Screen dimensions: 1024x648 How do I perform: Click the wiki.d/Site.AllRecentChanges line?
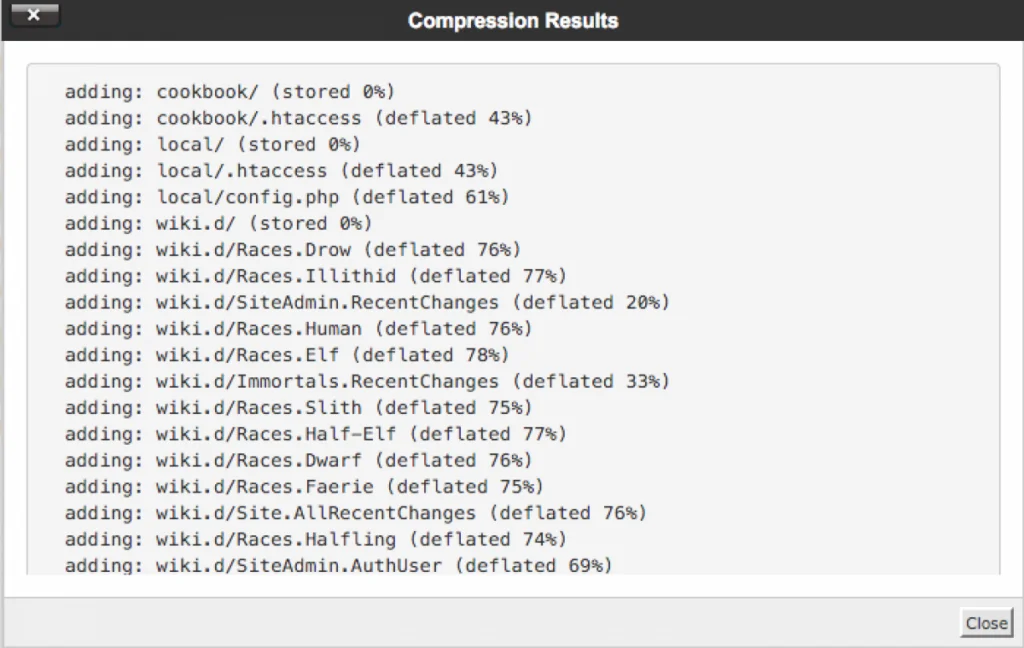pyautogui.click(x=356, y=513)
